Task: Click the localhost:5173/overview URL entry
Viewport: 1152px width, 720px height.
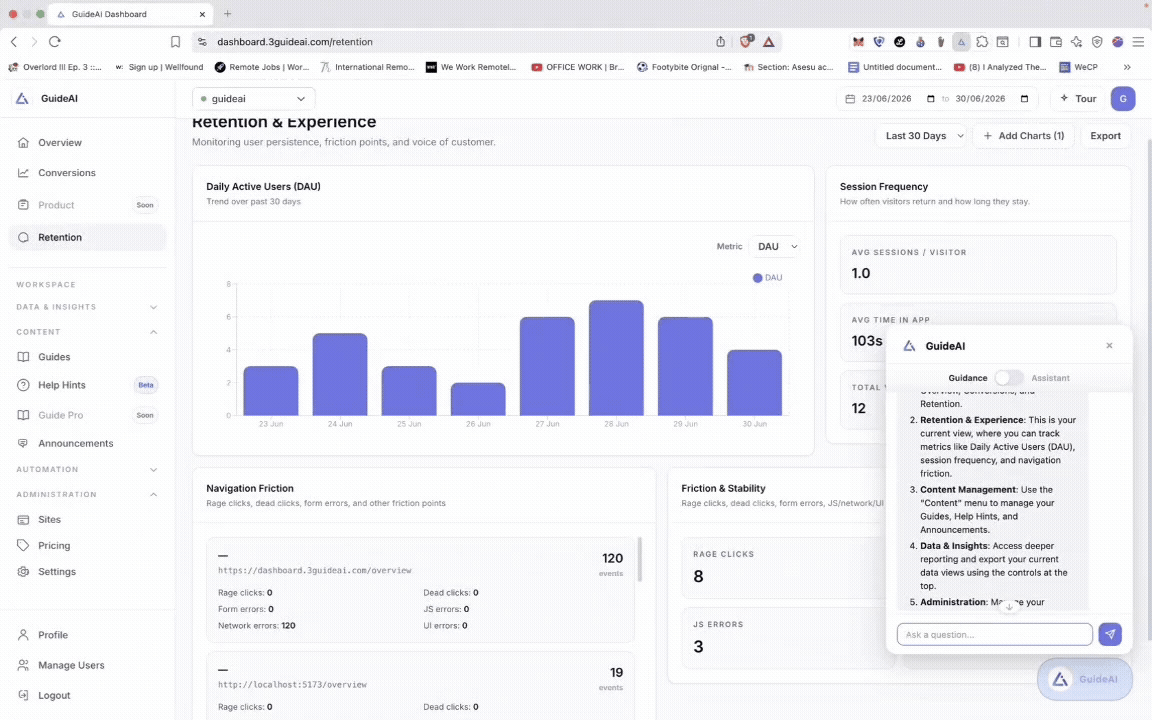Action: (292, 684)
